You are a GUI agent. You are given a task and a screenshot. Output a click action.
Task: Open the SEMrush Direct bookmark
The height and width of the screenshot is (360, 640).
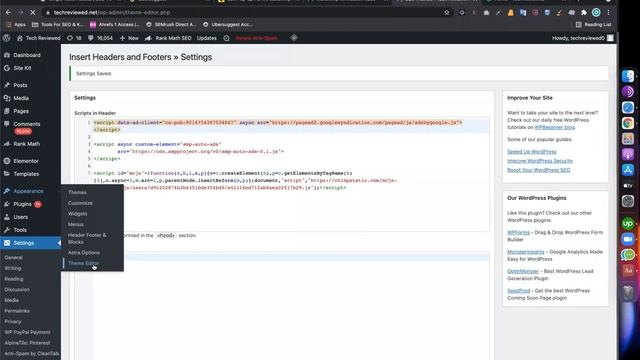click(x=171, y=24)
